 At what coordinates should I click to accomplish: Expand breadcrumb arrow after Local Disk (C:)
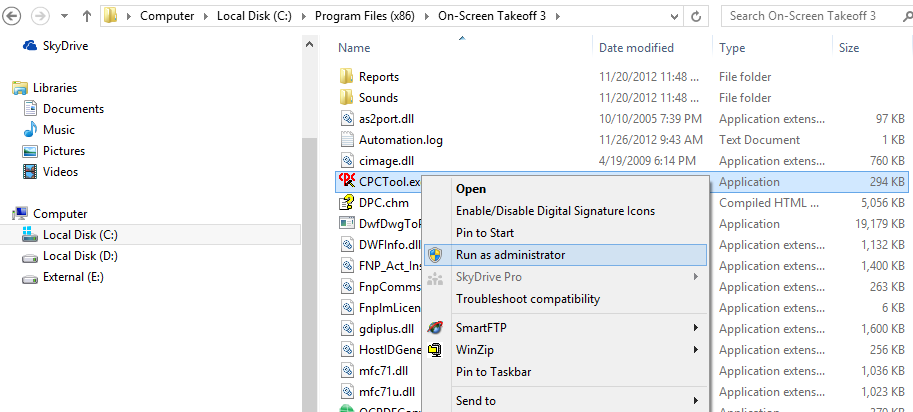303,16
